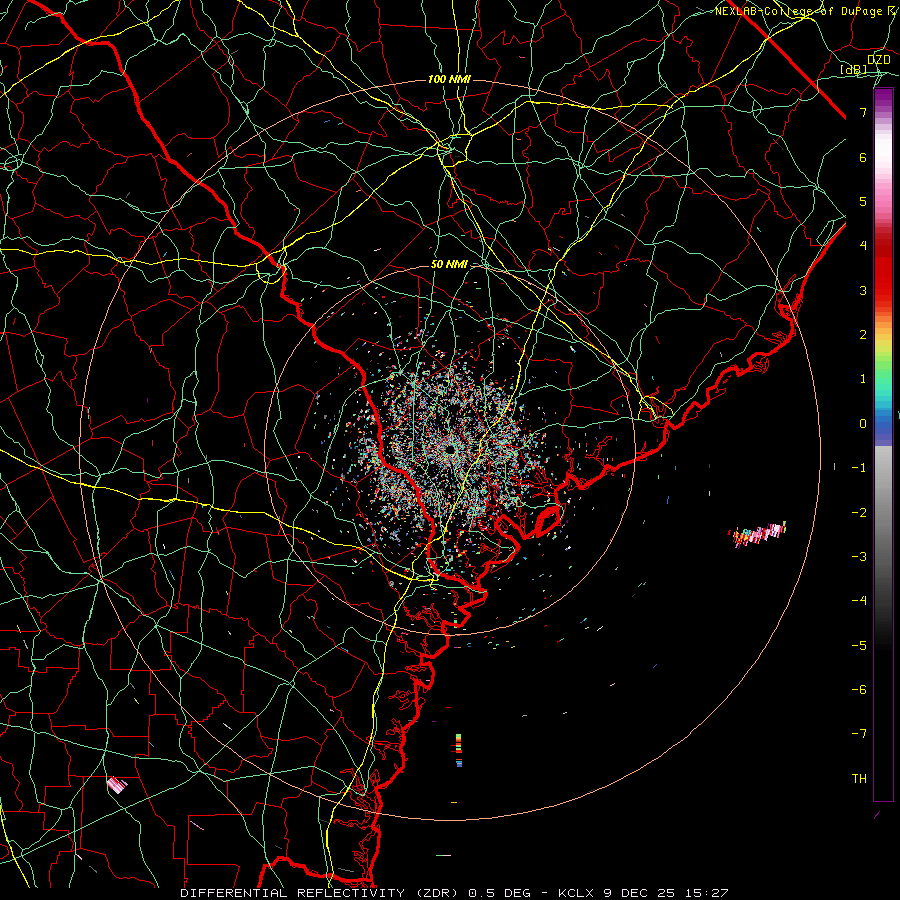Viewport: 900px width, 900px height.
Task: Click the '15:27' timestamp in the caption
Action: point(707,893)
